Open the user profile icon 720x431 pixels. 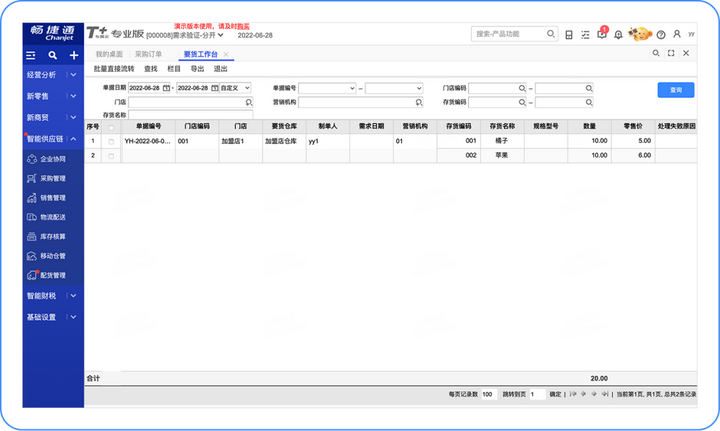(677, 34)
